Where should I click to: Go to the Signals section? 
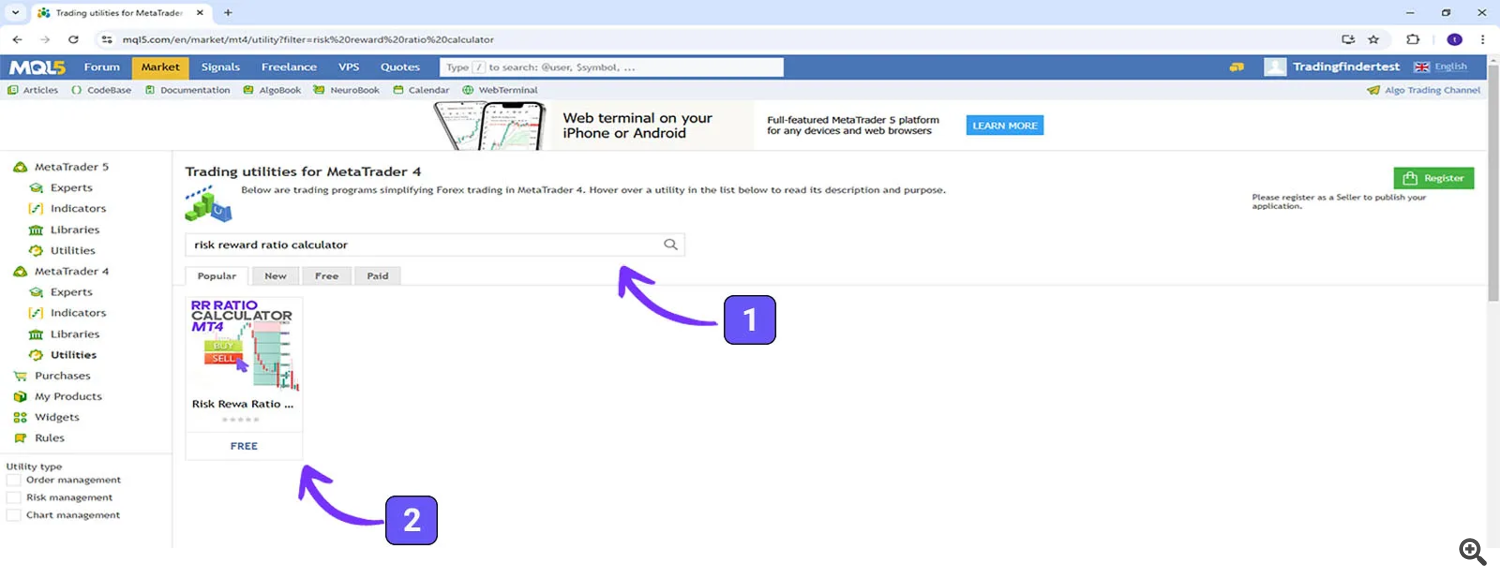point(220,67)
